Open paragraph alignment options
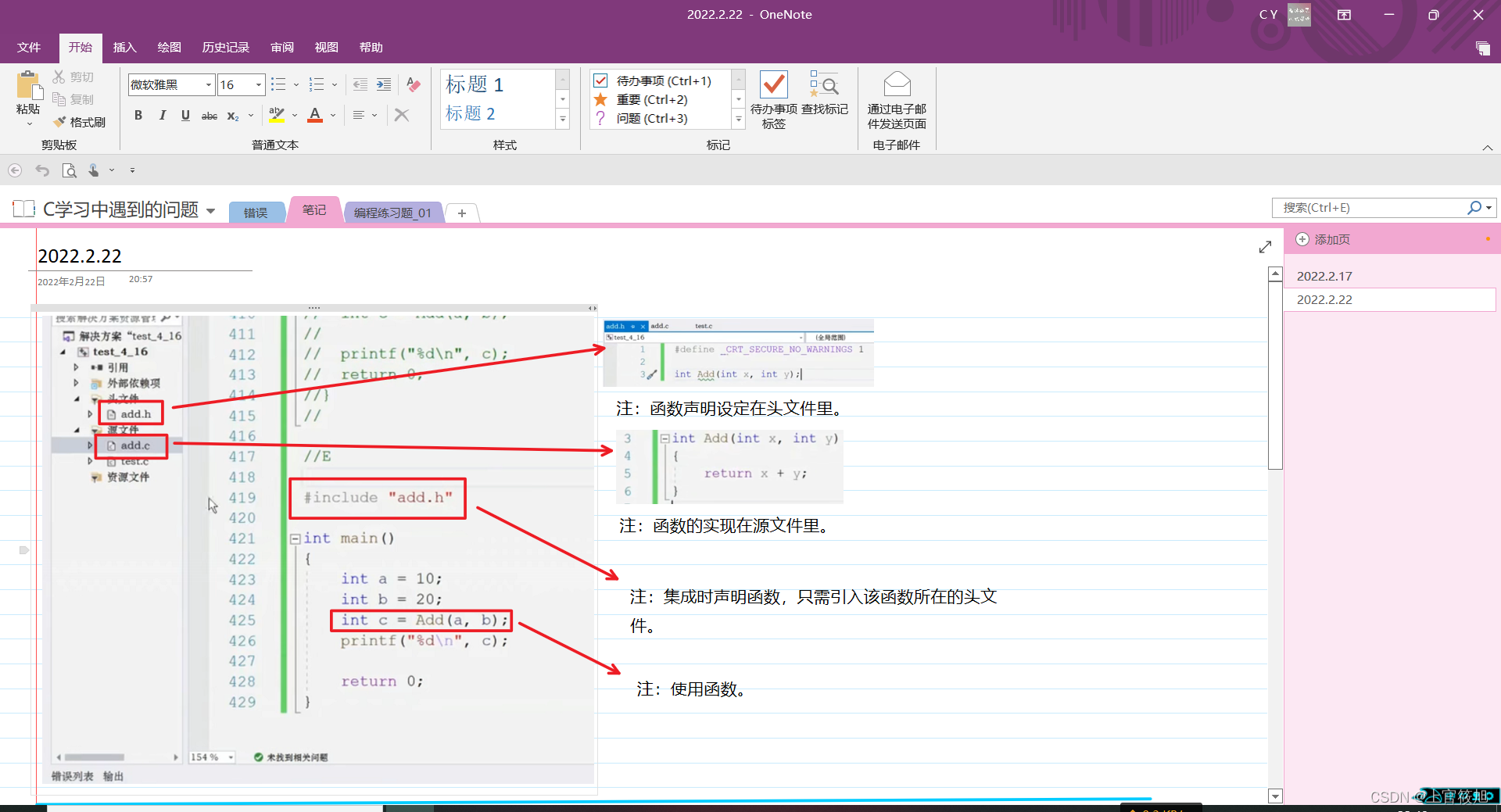Image resolution: width=1501 pixels, height=812 pixels. (x=359, y=115)
